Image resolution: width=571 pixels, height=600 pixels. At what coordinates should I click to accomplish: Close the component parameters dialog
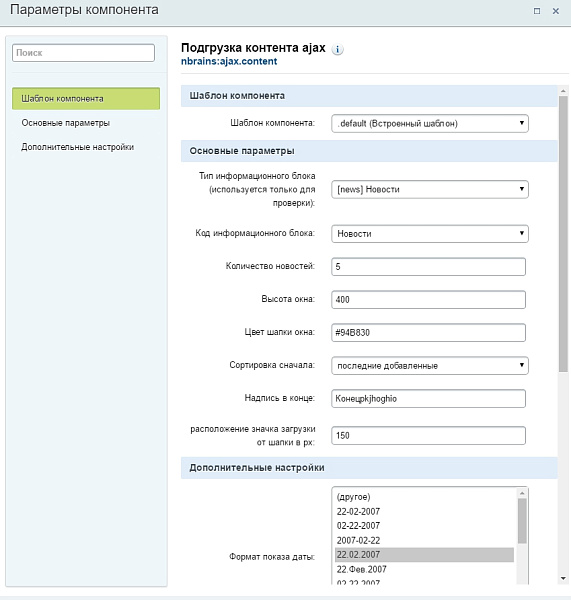556,11
